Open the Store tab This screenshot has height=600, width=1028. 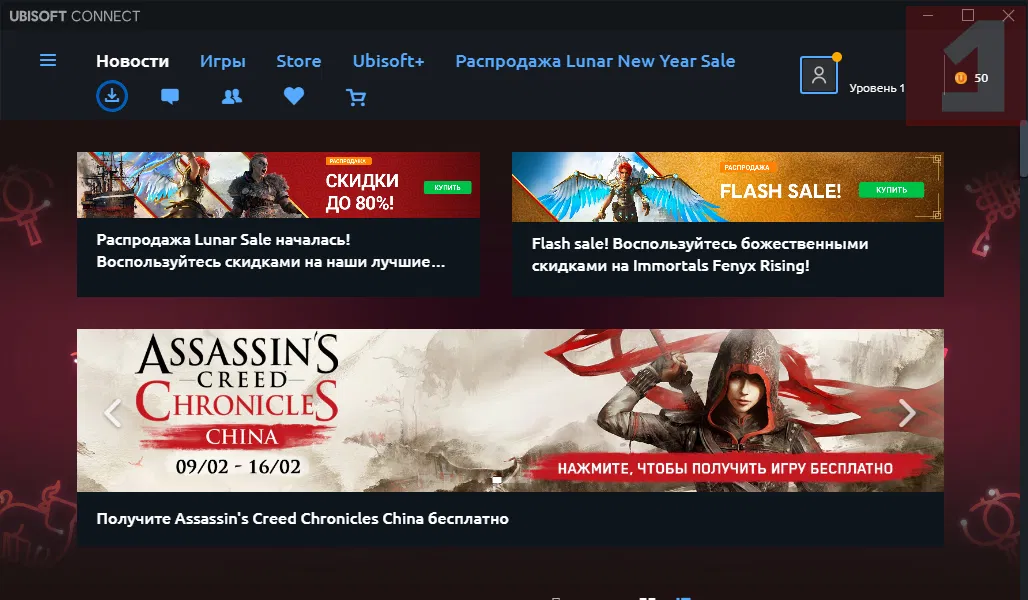point(299,61)
